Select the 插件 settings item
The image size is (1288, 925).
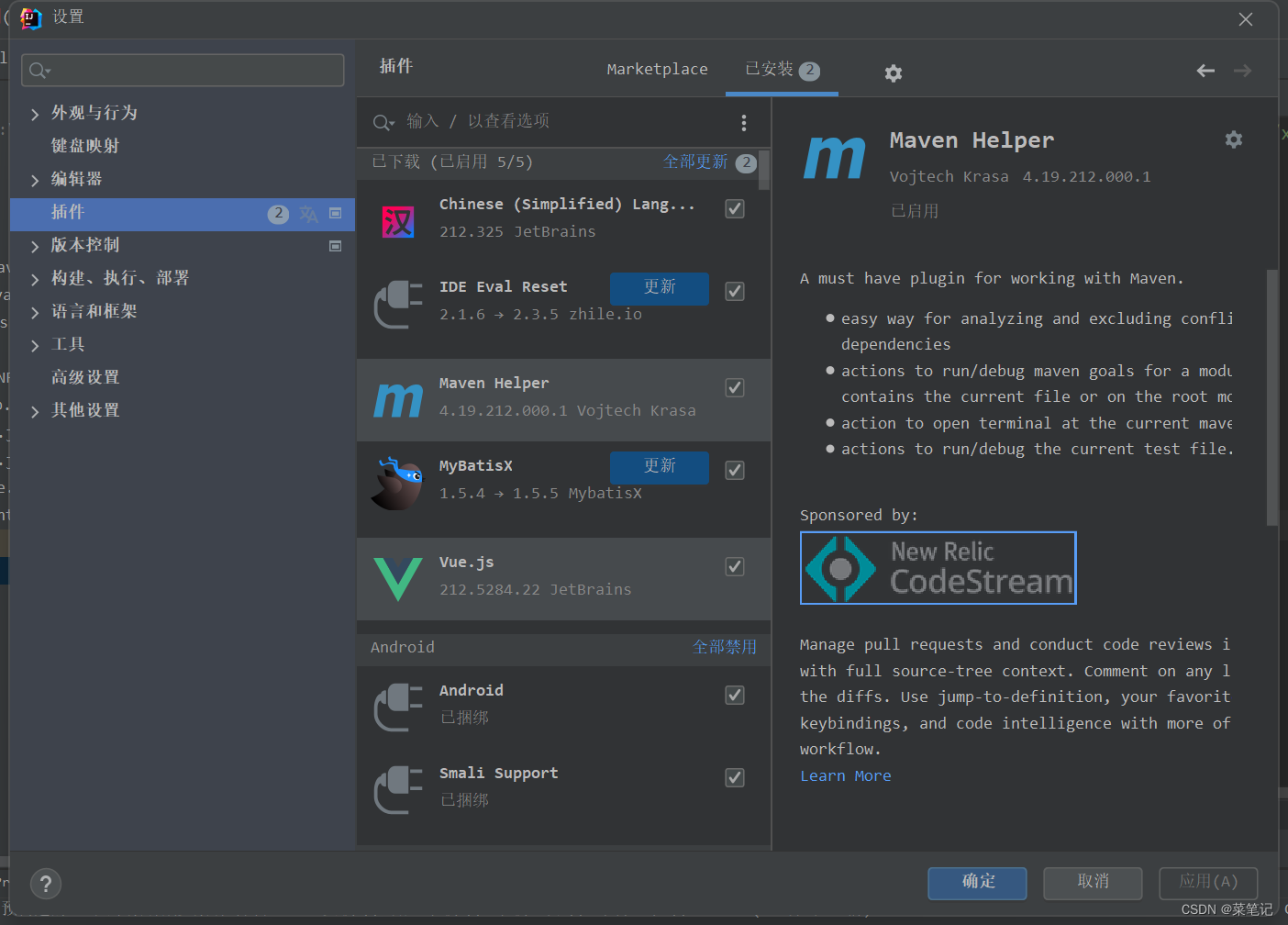(183, 213)
